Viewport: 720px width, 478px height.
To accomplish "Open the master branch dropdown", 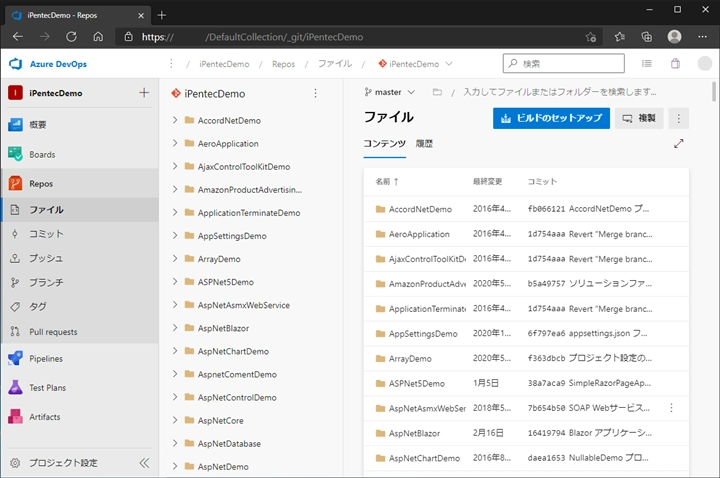I will point(390,92).
